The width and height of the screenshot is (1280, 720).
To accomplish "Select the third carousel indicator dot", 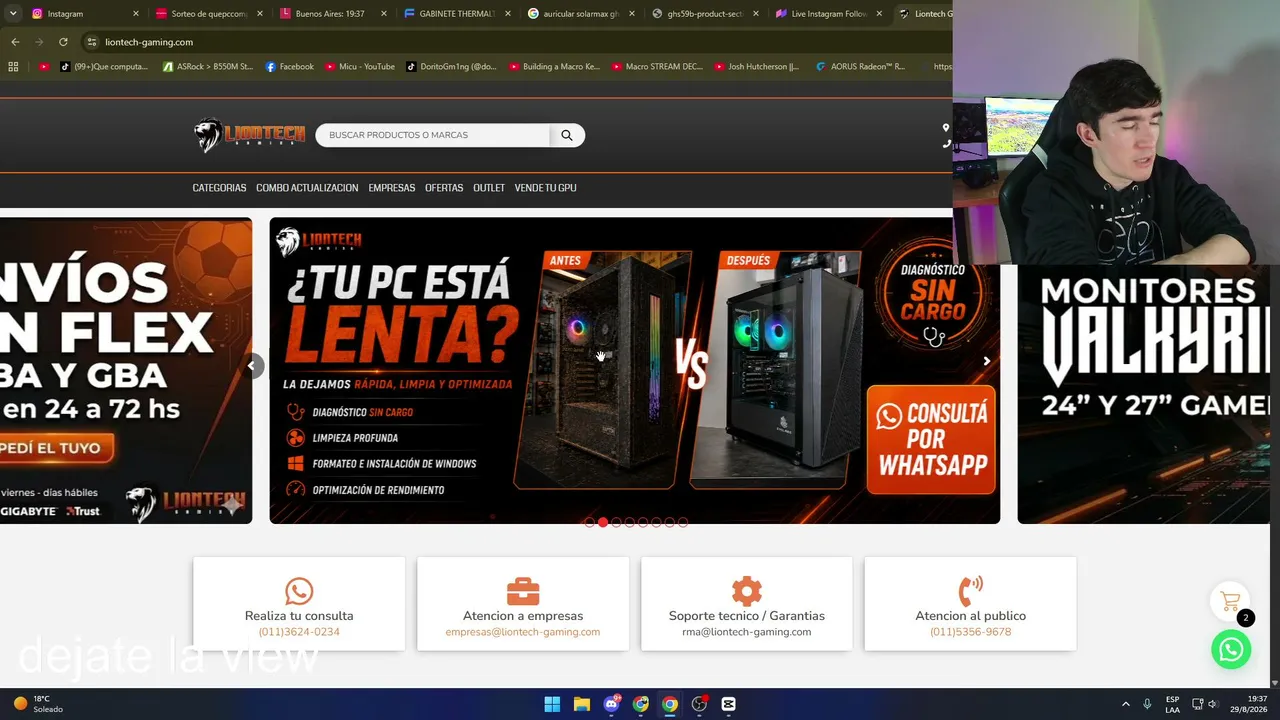I will point(616,522).
